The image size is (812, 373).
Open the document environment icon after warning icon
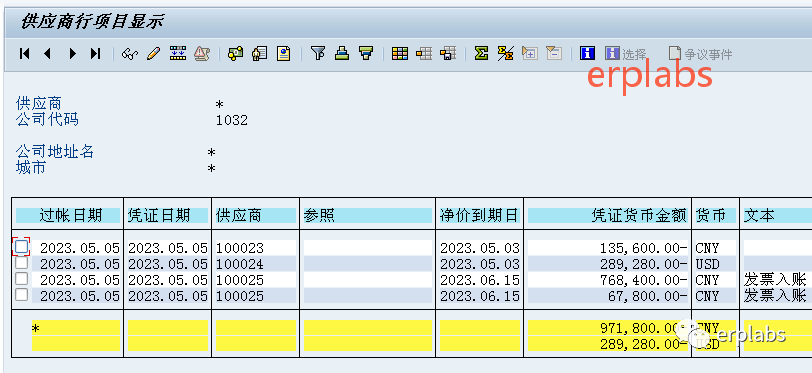[236, 53]
